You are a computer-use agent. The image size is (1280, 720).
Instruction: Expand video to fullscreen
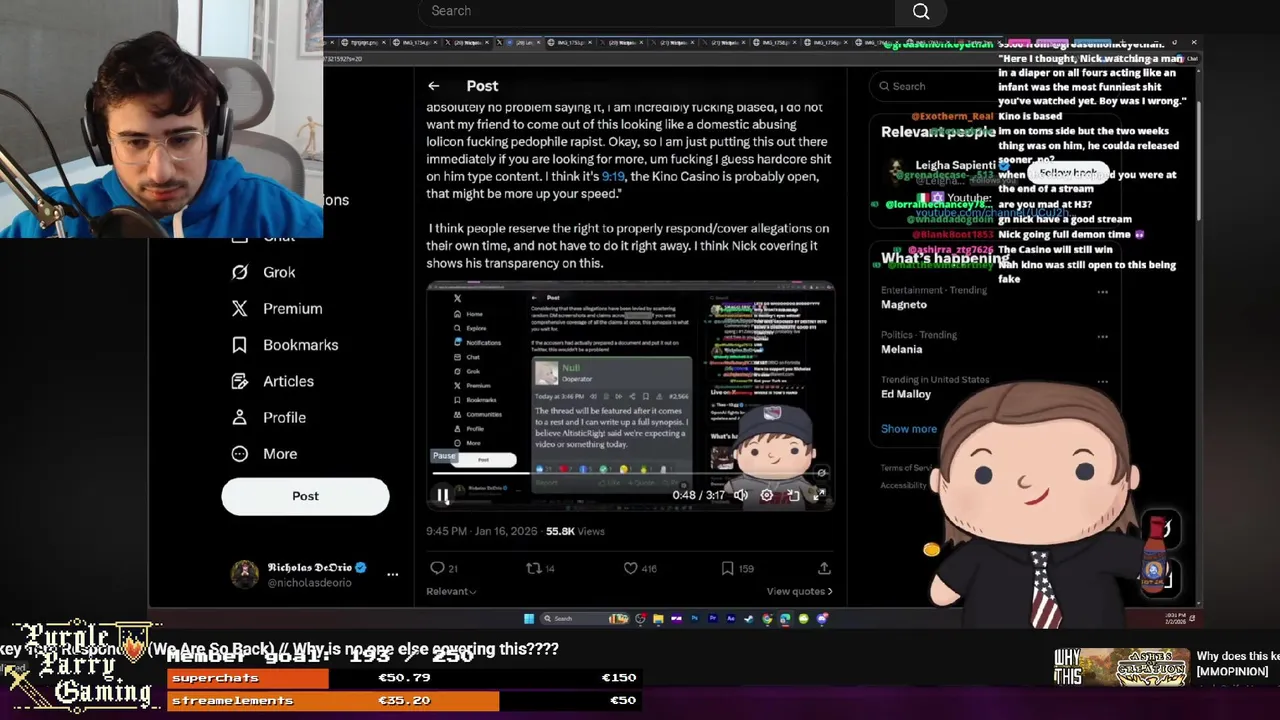click(819, 495)
